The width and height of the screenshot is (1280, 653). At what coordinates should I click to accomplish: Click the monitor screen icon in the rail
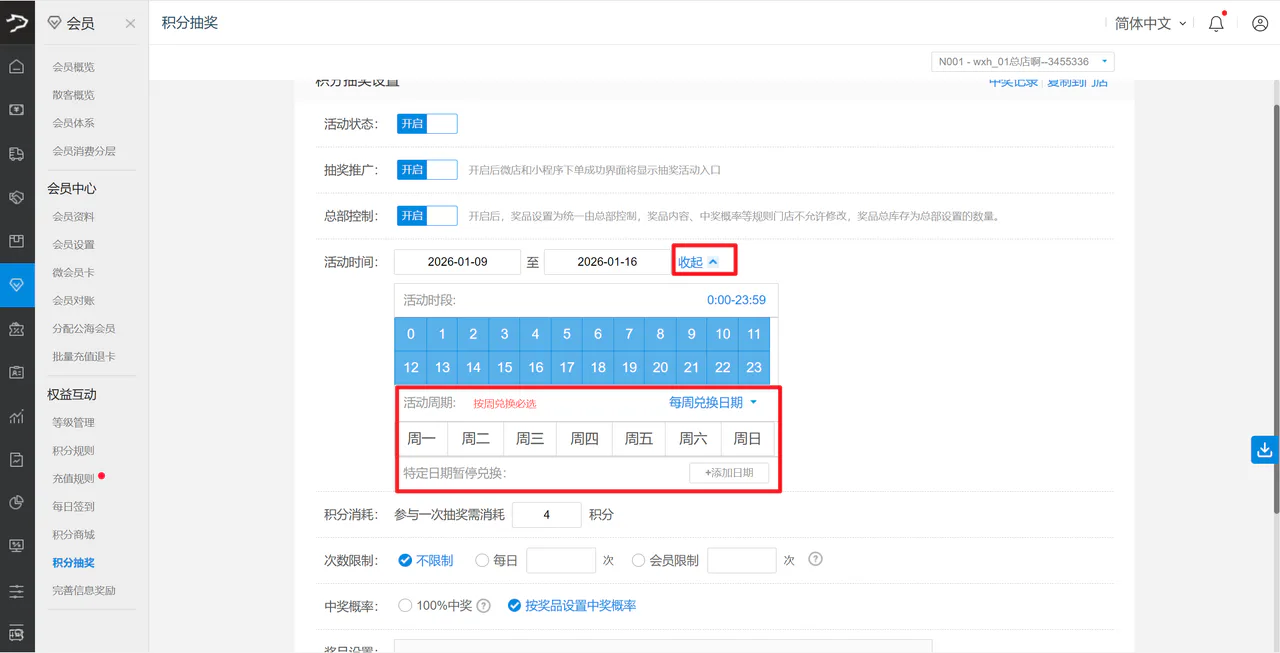tap(17, 546)
